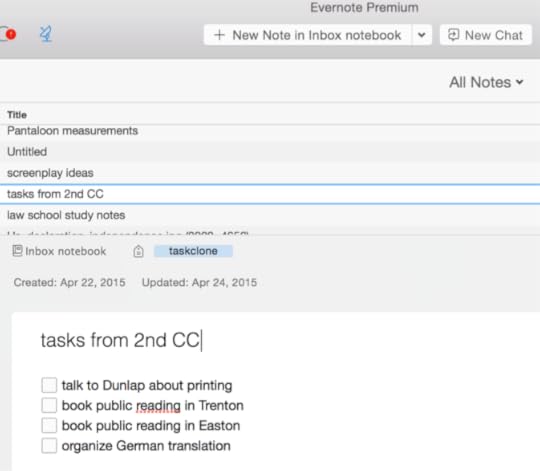540x471 pixels.
Task: Start a New Chat
Action: point(486,35)
